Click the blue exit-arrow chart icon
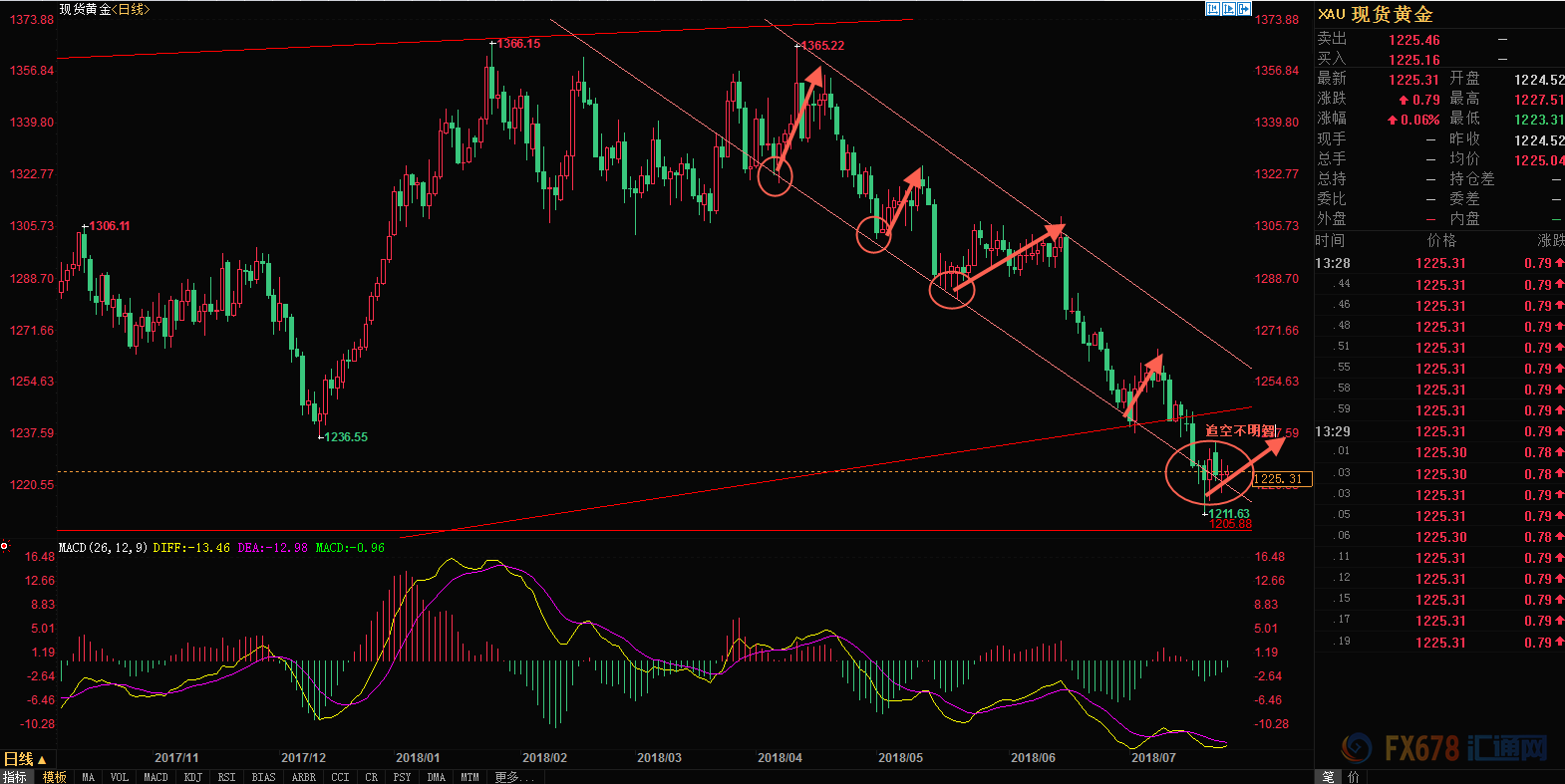The height and width of the screenshot is (784, 1565). pos(1244,9)
